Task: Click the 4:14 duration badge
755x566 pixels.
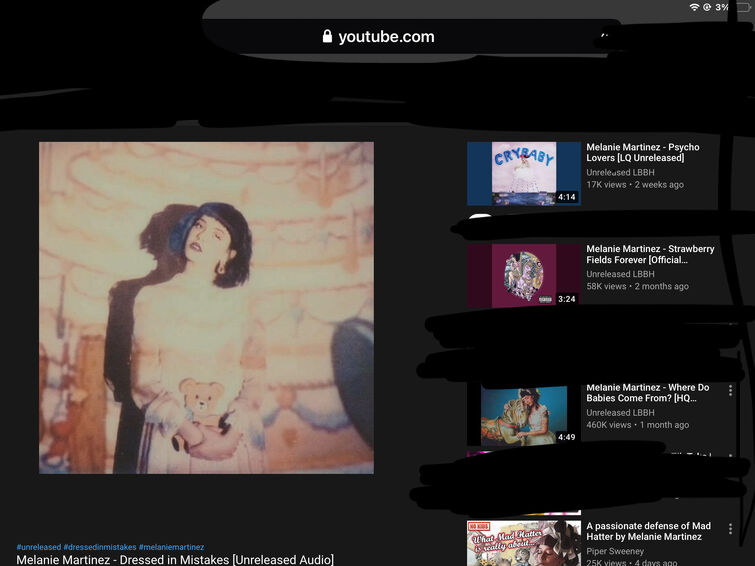Action: [567, 197]
